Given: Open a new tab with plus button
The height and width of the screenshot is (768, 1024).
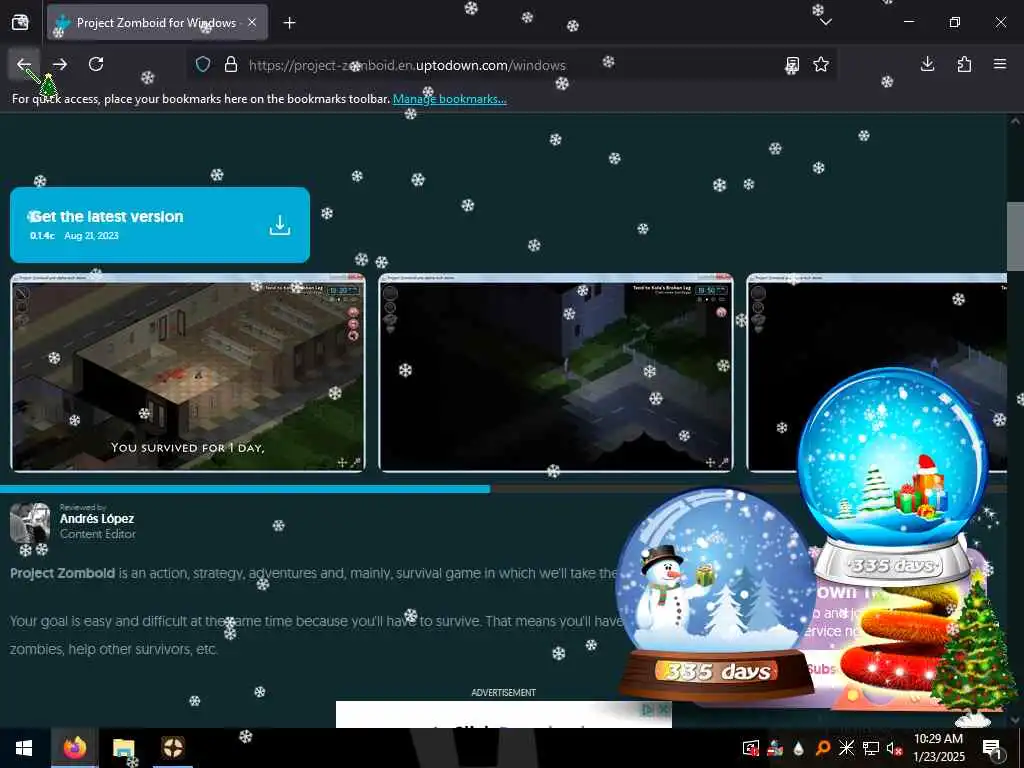Looking at the screenshot, I should click(x=289, y=23).
